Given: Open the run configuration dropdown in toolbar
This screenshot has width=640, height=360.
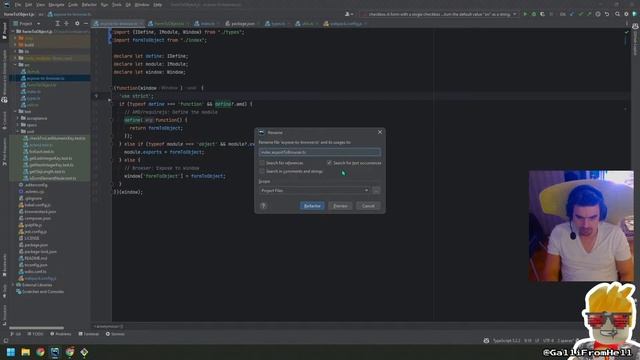Looking at the screenshot, I should coord(439,14).
